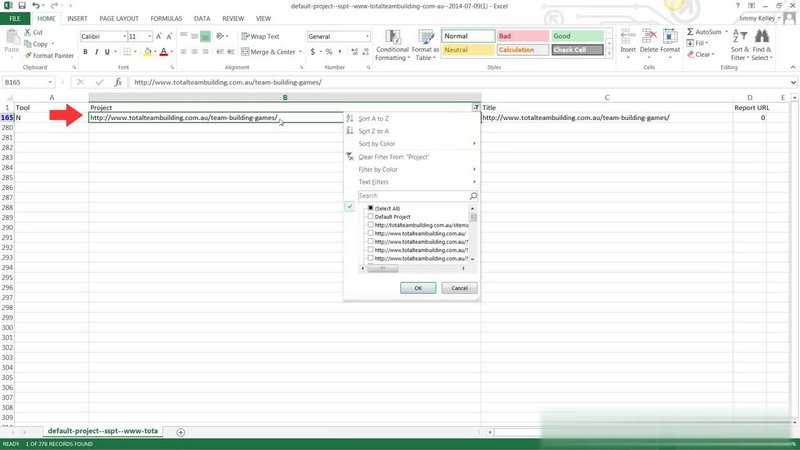Click the Increase Font Size icon

coord(159,36)
